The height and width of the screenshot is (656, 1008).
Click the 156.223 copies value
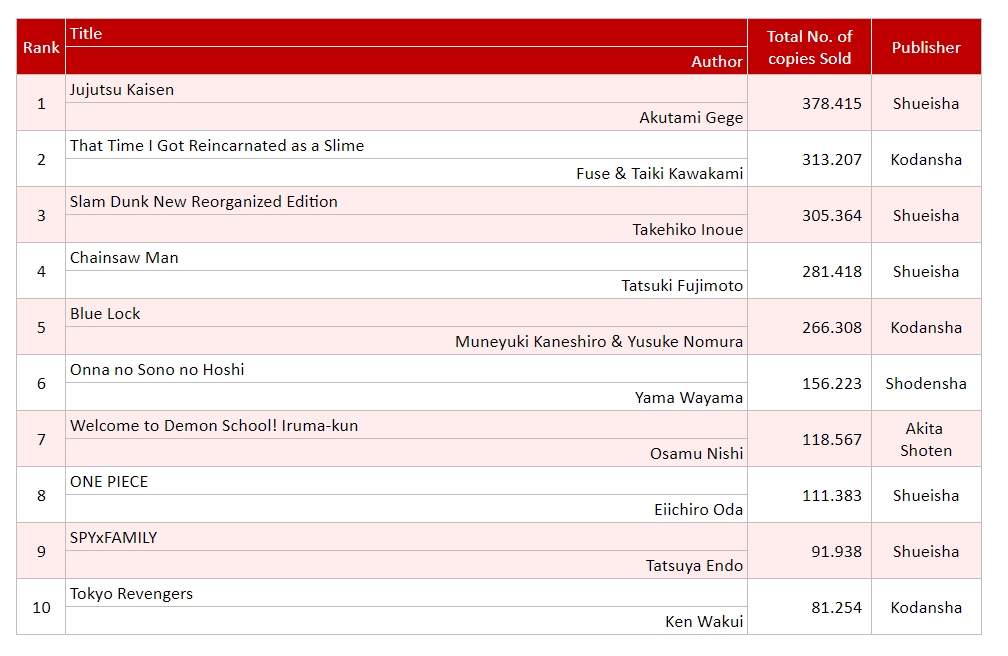point(831,383)
